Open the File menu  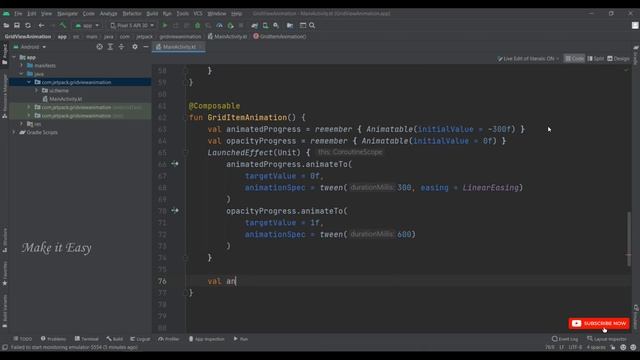click(18, 13)
